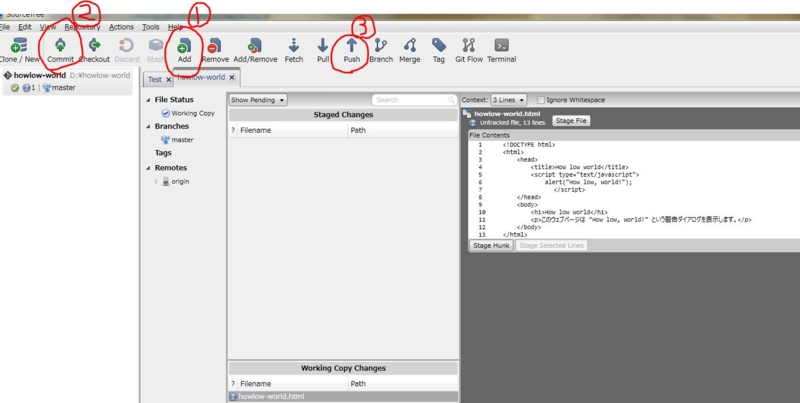Open the Actions menu

(121, 27)
